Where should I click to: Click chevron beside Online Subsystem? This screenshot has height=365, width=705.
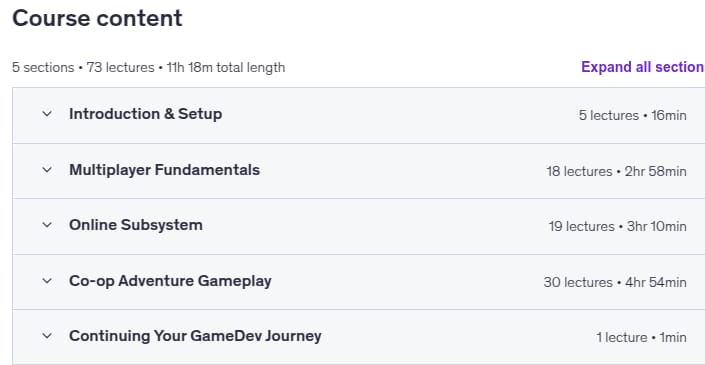tap(47, 225)
